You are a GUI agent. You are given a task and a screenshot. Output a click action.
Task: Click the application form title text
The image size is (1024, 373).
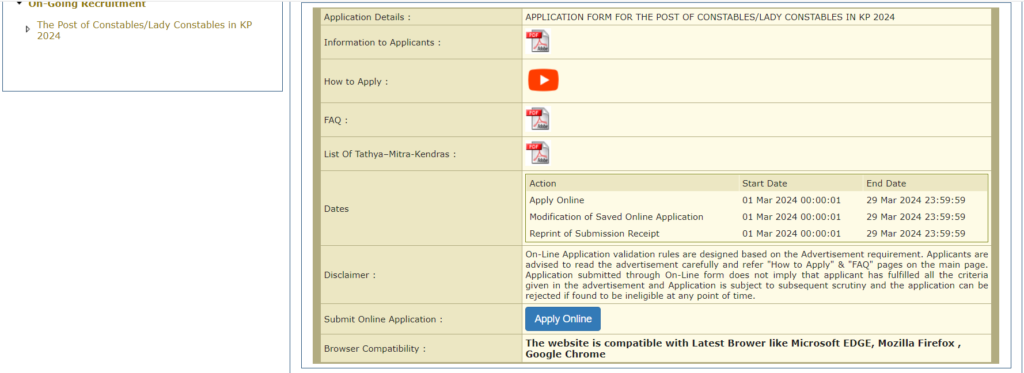[710, 17]
